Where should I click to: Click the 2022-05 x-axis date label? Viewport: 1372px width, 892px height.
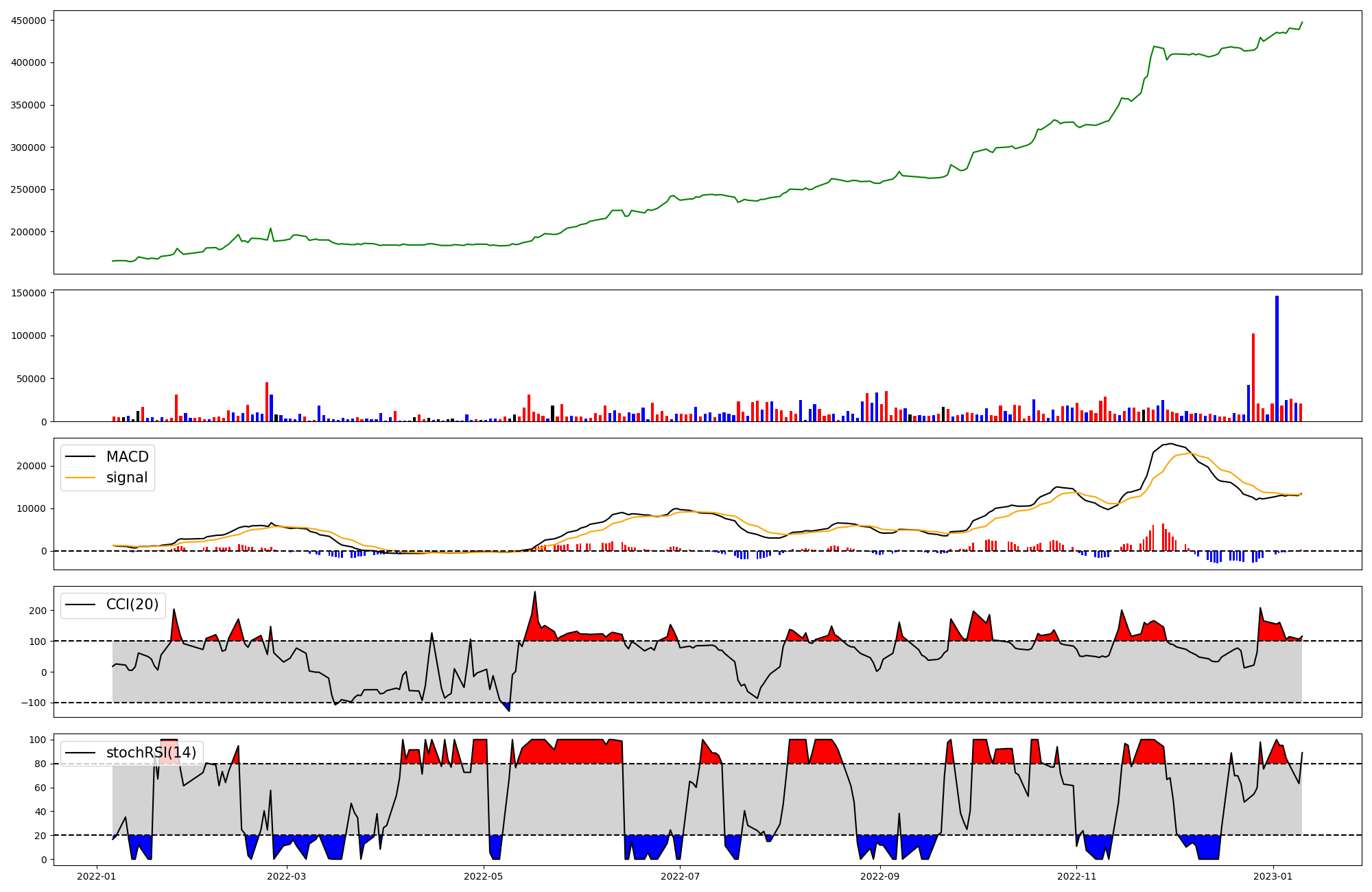[484, 876]
